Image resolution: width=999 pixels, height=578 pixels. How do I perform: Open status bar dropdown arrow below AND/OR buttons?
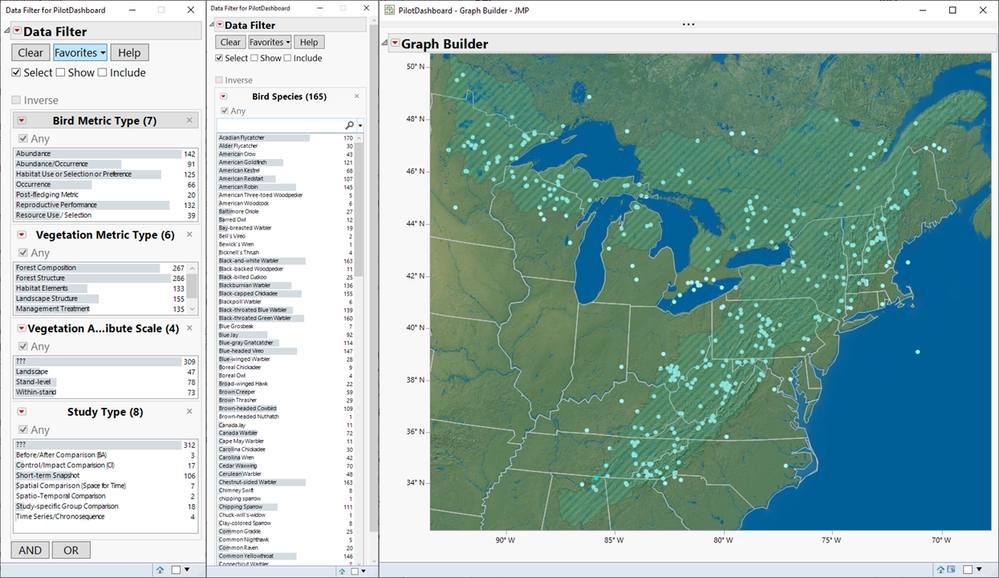point(187,570)
